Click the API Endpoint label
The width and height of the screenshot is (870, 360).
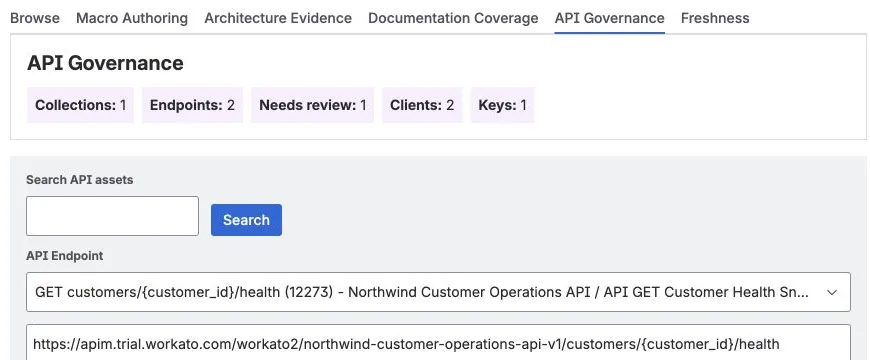(64, 256)
